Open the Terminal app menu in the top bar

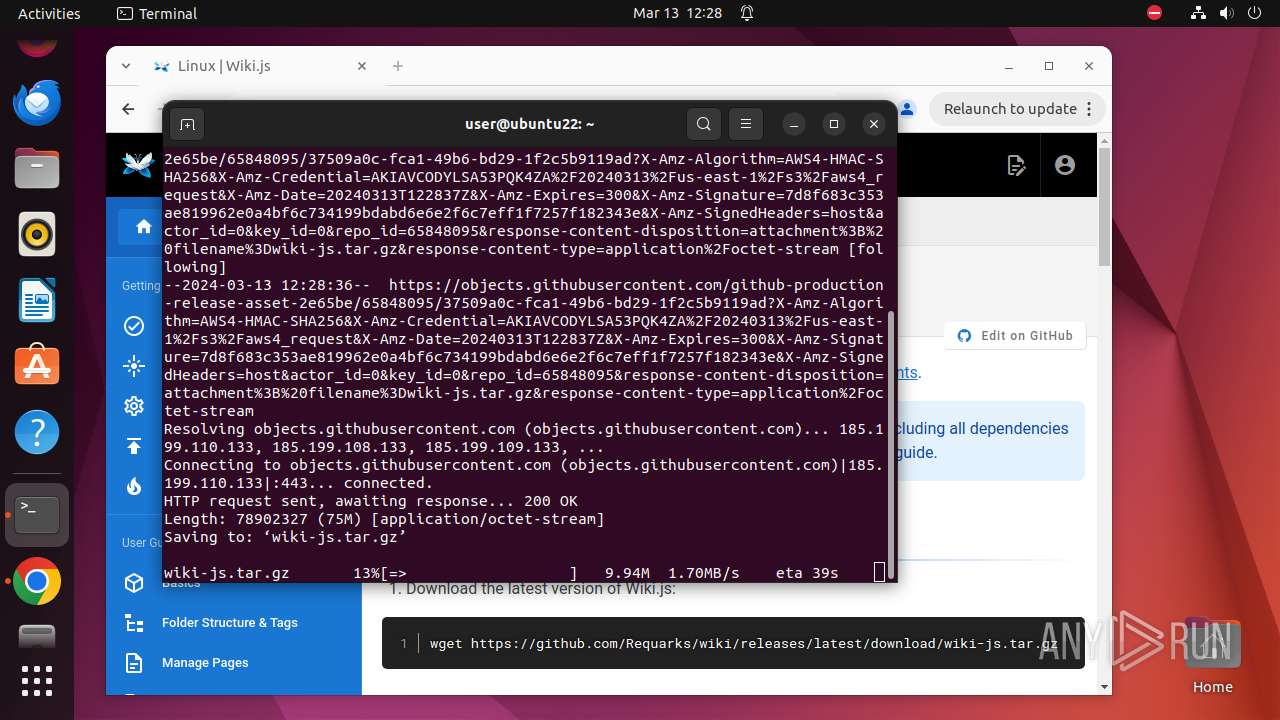[x=157, y=13]
